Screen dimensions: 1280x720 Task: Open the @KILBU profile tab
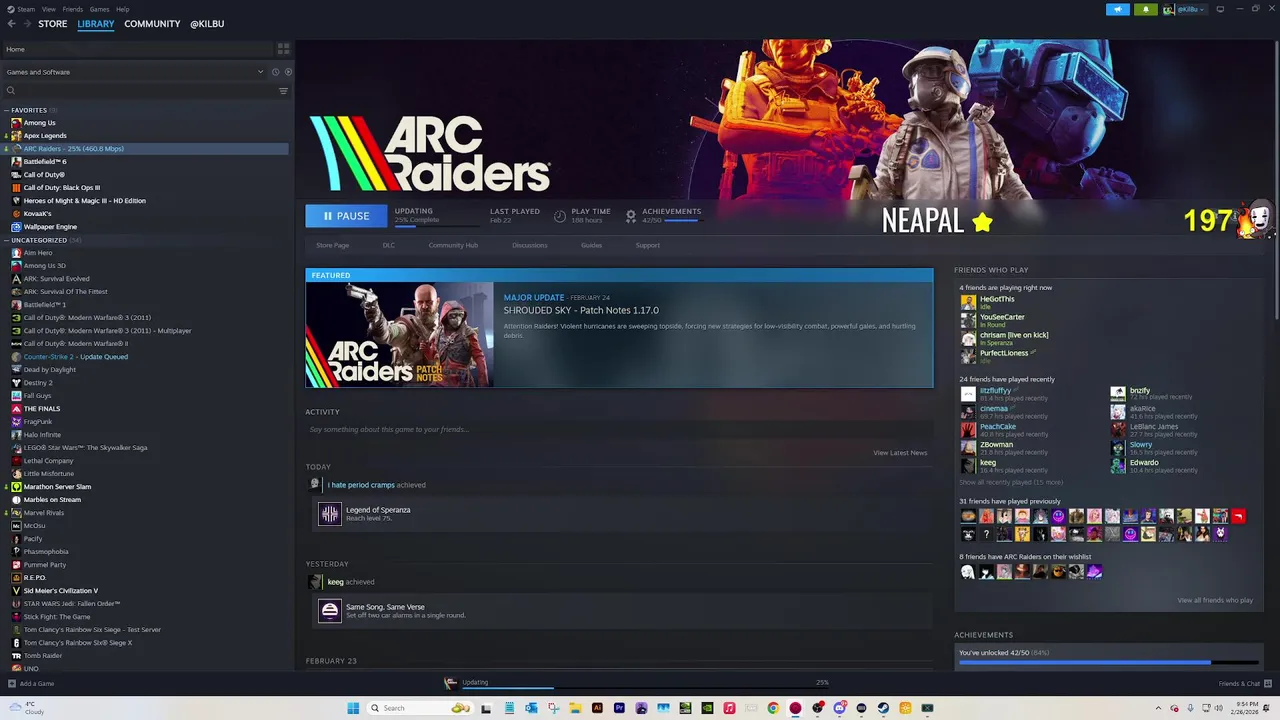(207, 24)
